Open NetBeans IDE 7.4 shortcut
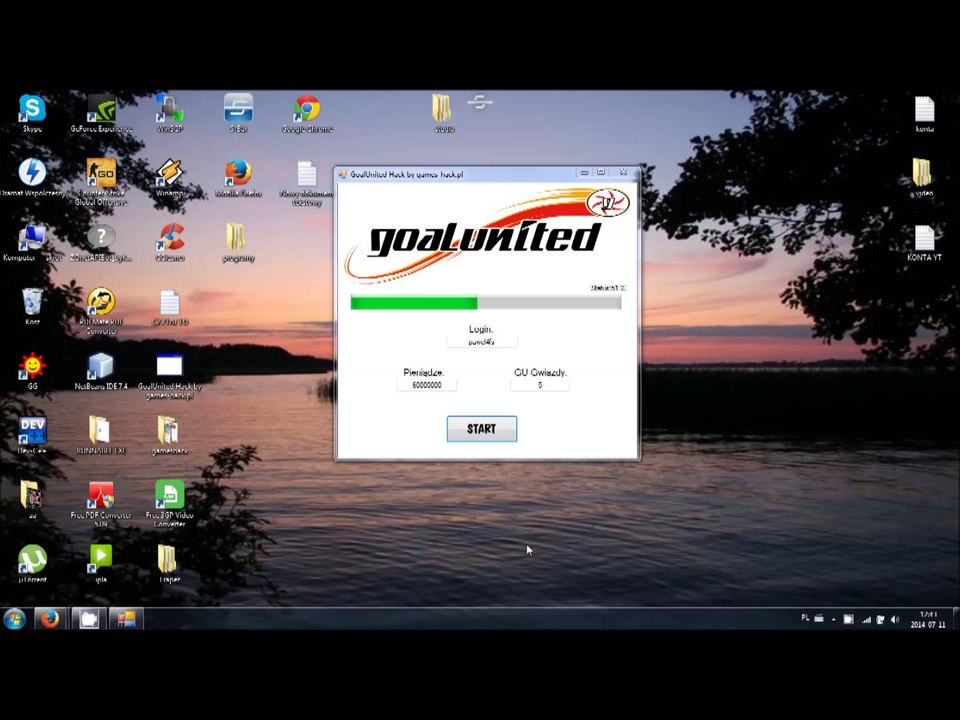960x720 pixels. (x=101, y=371)
